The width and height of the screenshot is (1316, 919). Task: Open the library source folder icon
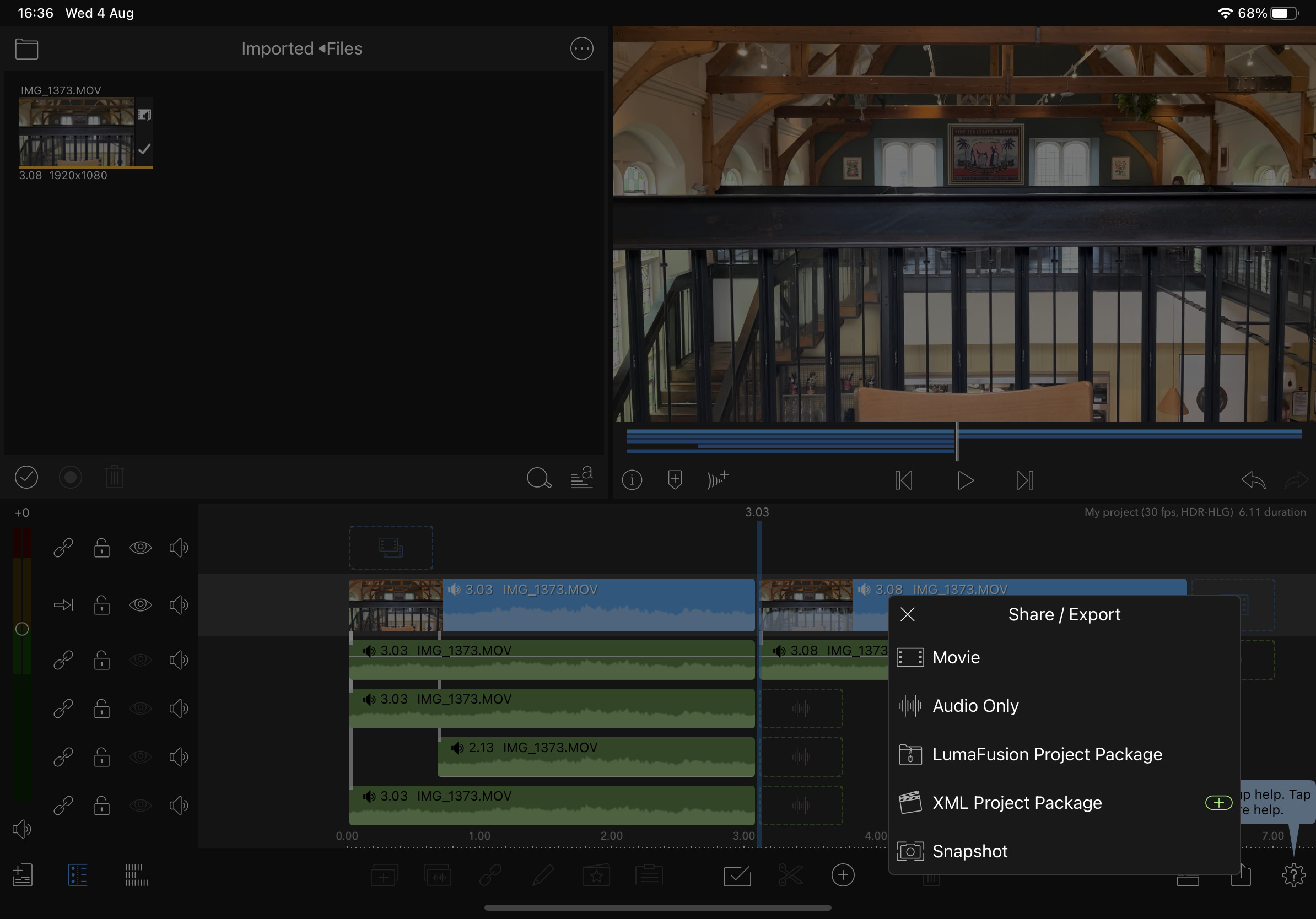tap(26, 49)
